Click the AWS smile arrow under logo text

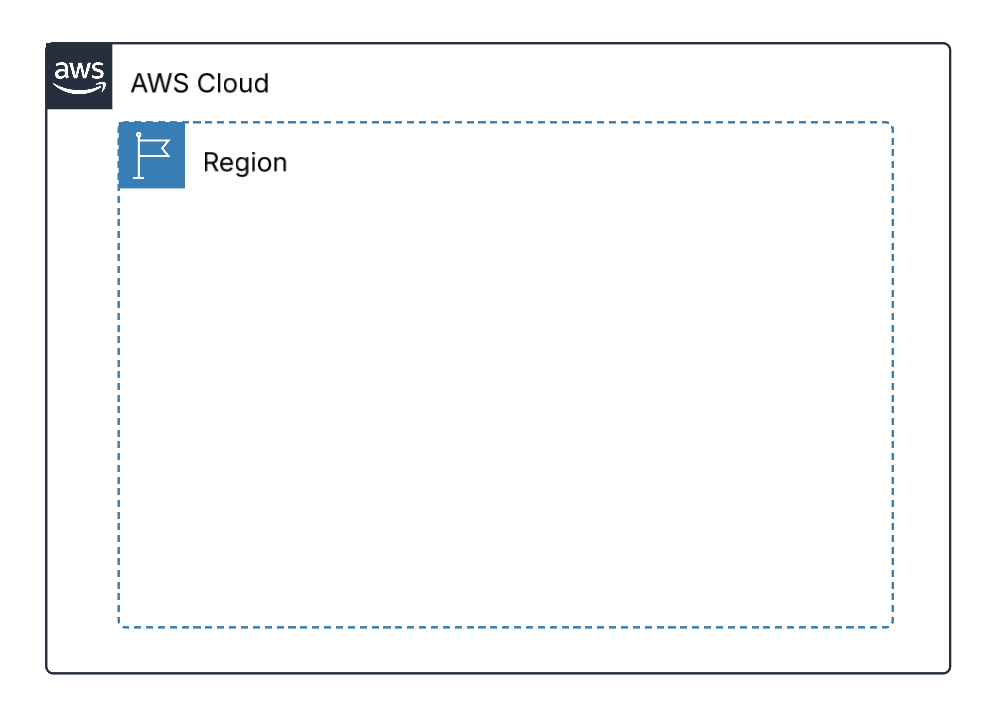(80, 89)
